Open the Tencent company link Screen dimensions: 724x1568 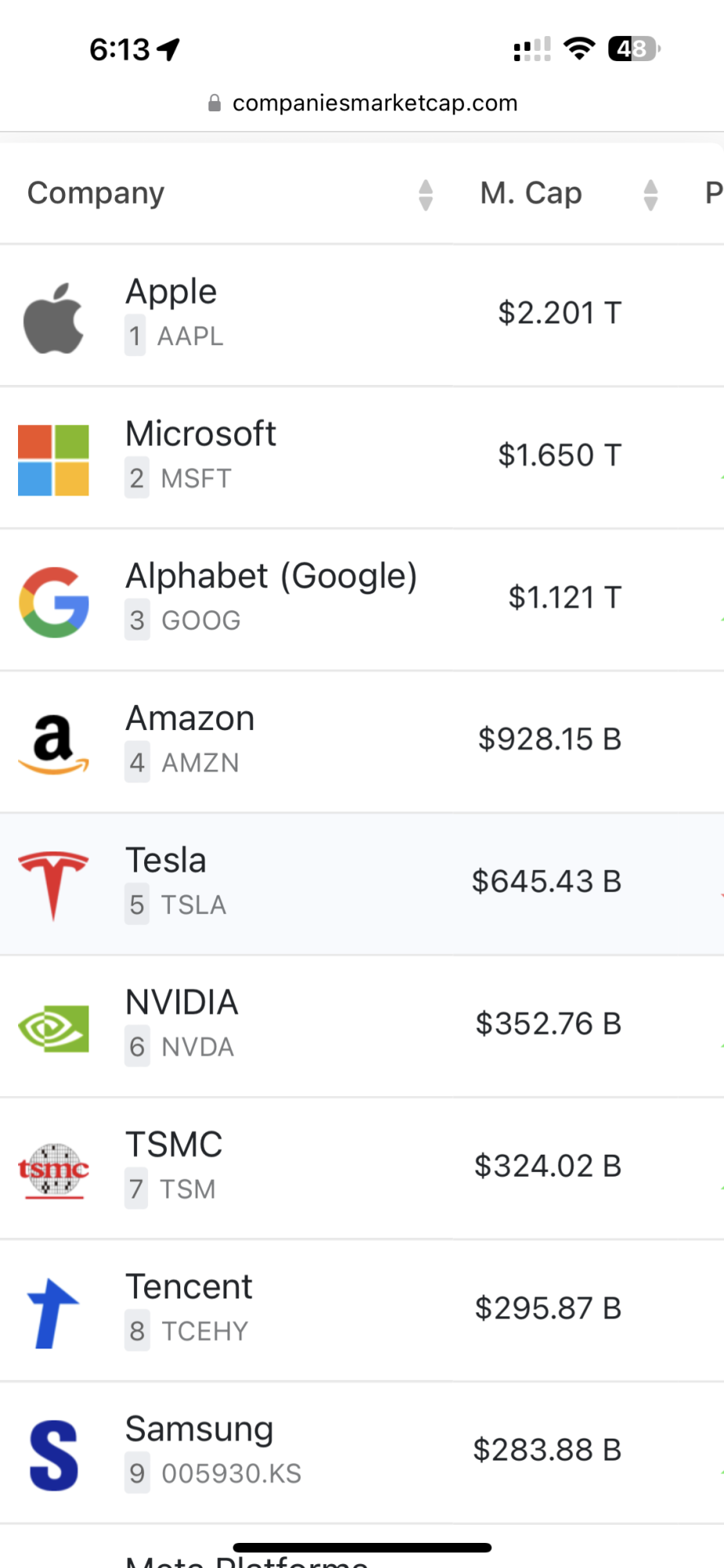[x=189, y=1287]
